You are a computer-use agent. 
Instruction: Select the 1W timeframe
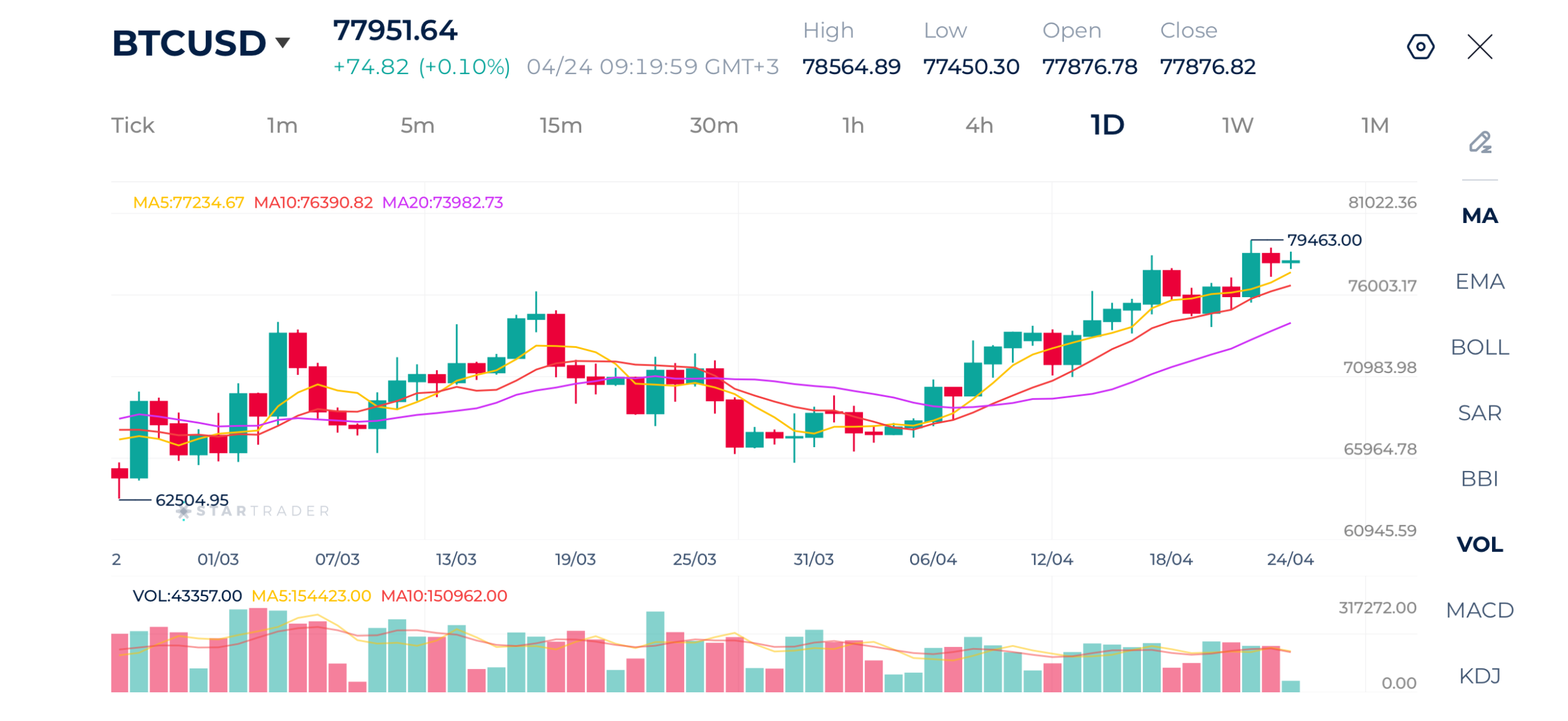pos(1237,125)
